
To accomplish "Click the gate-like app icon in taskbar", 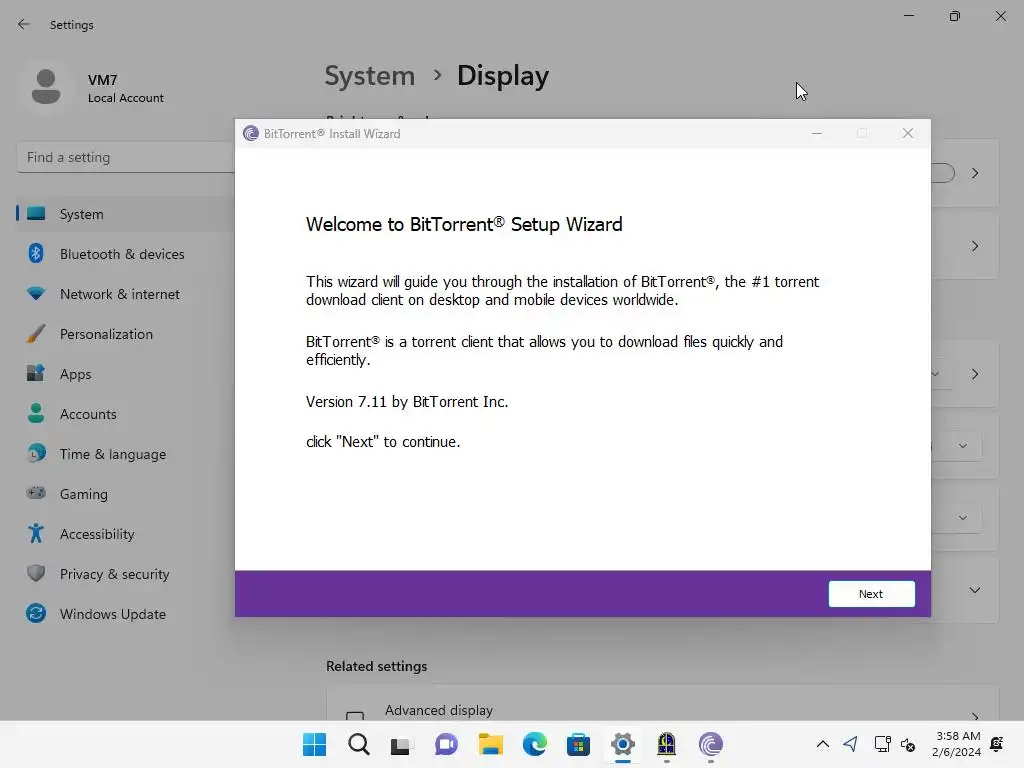I will 666,744.
